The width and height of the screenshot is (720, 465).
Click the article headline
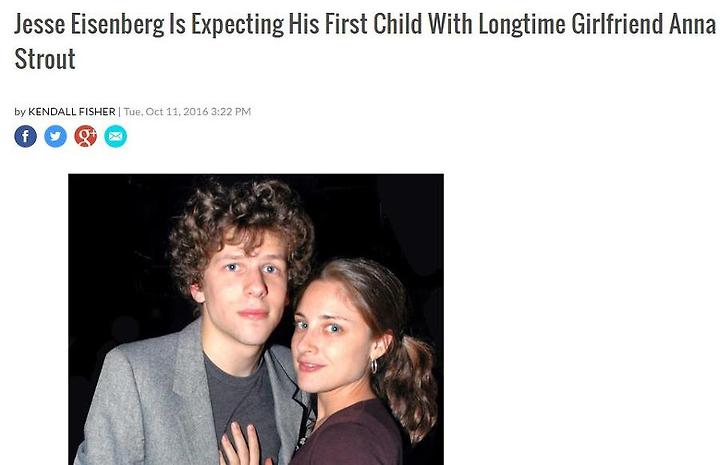tap(365, 41)
